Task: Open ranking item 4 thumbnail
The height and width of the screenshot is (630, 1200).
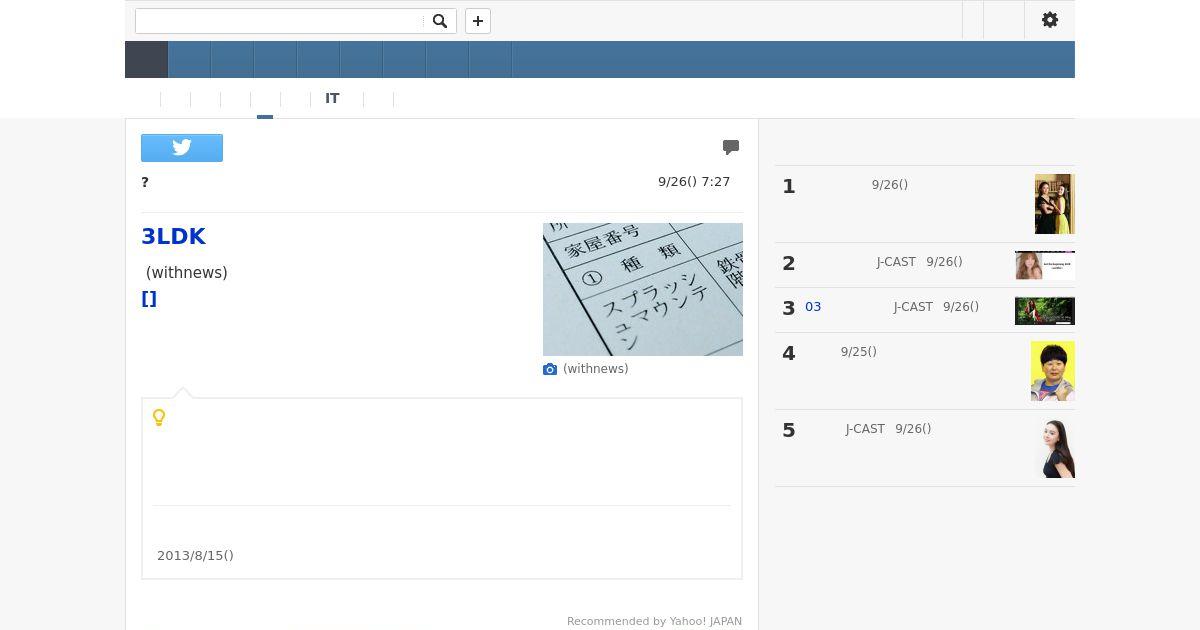Action: click(1053, 371)
